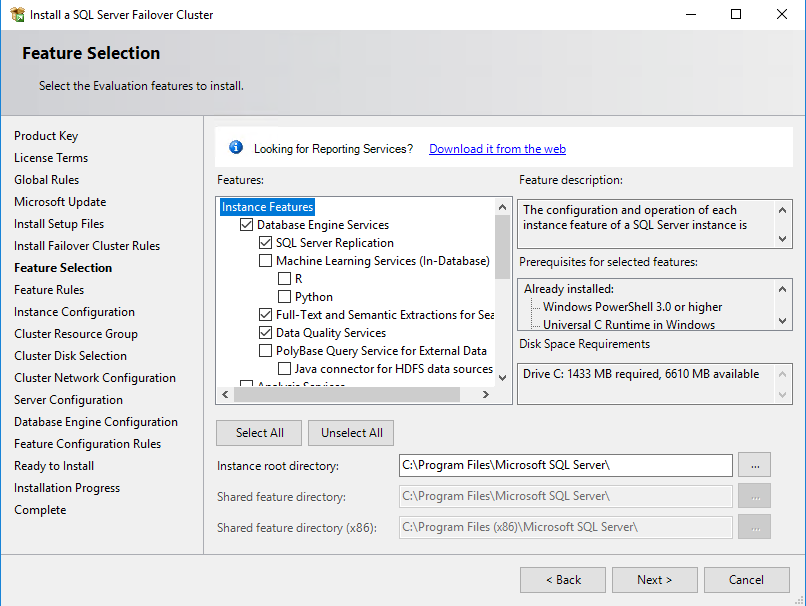Select Feature Rules step in sidebar

[49, 290]
